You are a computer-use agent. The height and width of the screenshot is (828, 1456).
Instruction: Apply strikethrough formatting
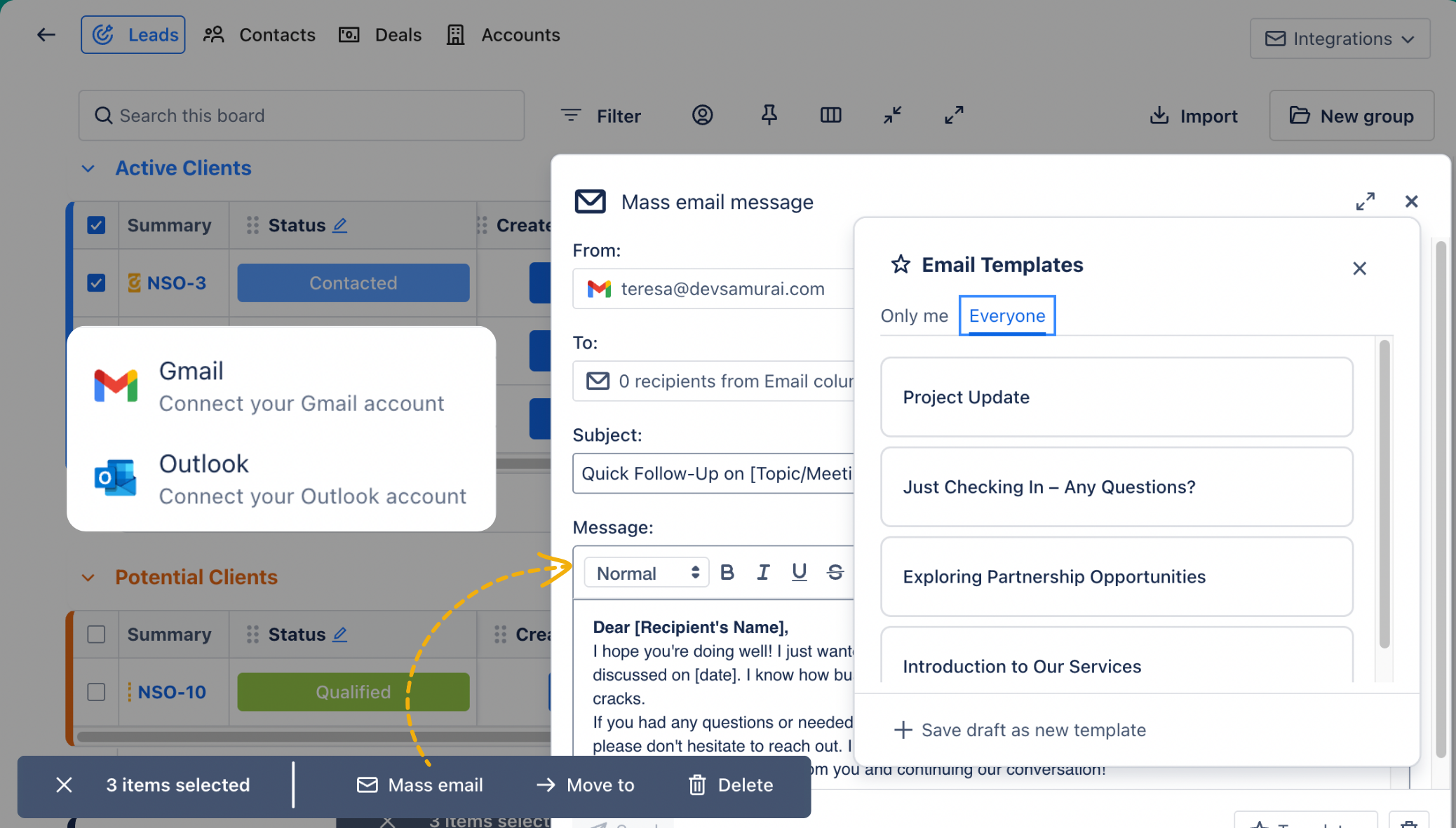tap(835, 572)
